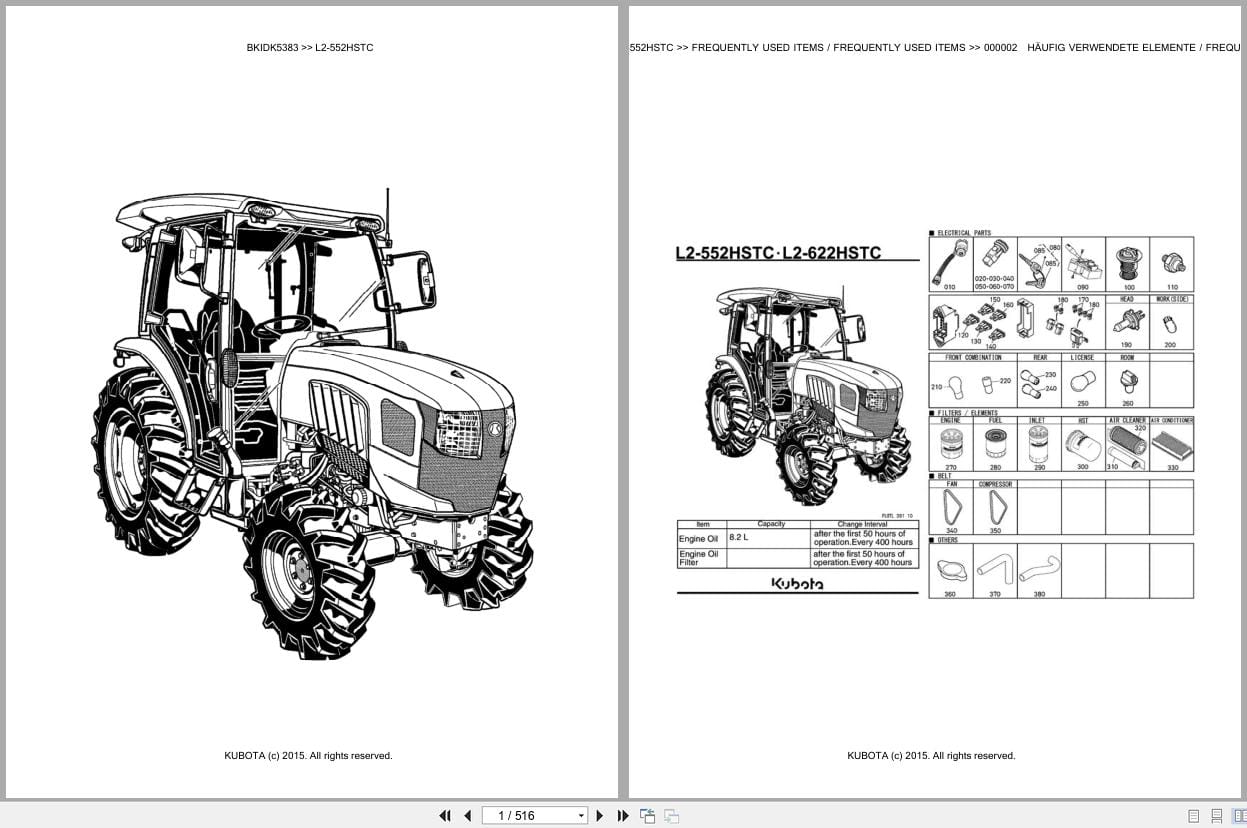The height and width of the screenshot is (828, 1247).
Task: Select part 090 in electrical parts
Action: tap(1082, 264)
